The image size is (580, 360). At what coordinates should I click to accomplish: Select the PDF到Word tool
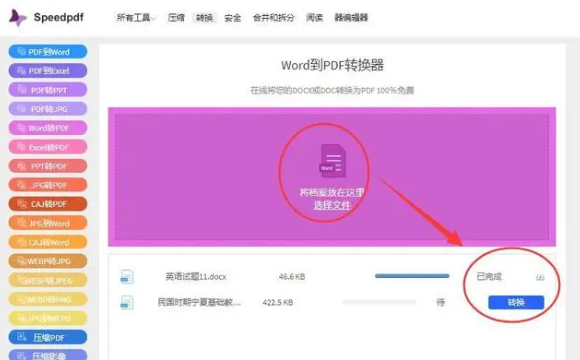pyautogui.click(x=48, y=52)
